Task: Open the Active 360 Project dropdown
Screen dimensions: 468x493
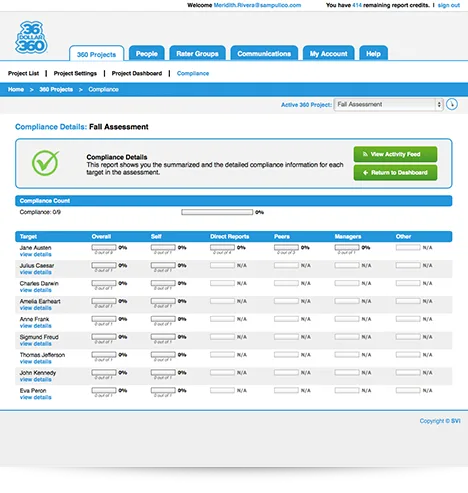Action: click(x=388, y=104)
